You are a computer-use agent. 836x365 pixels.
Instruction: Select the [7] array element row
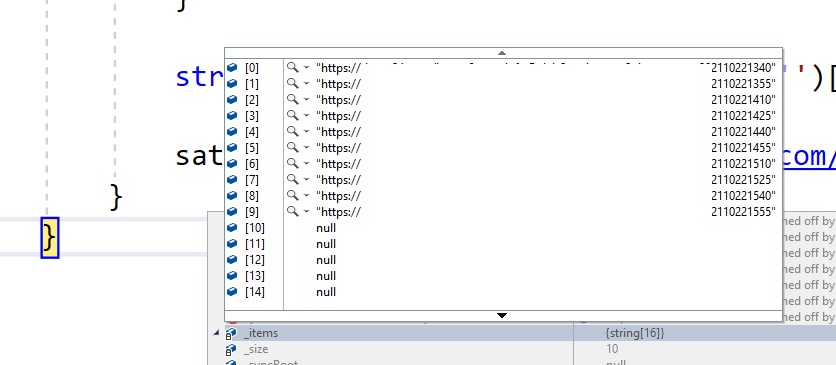tap(503, 180)
